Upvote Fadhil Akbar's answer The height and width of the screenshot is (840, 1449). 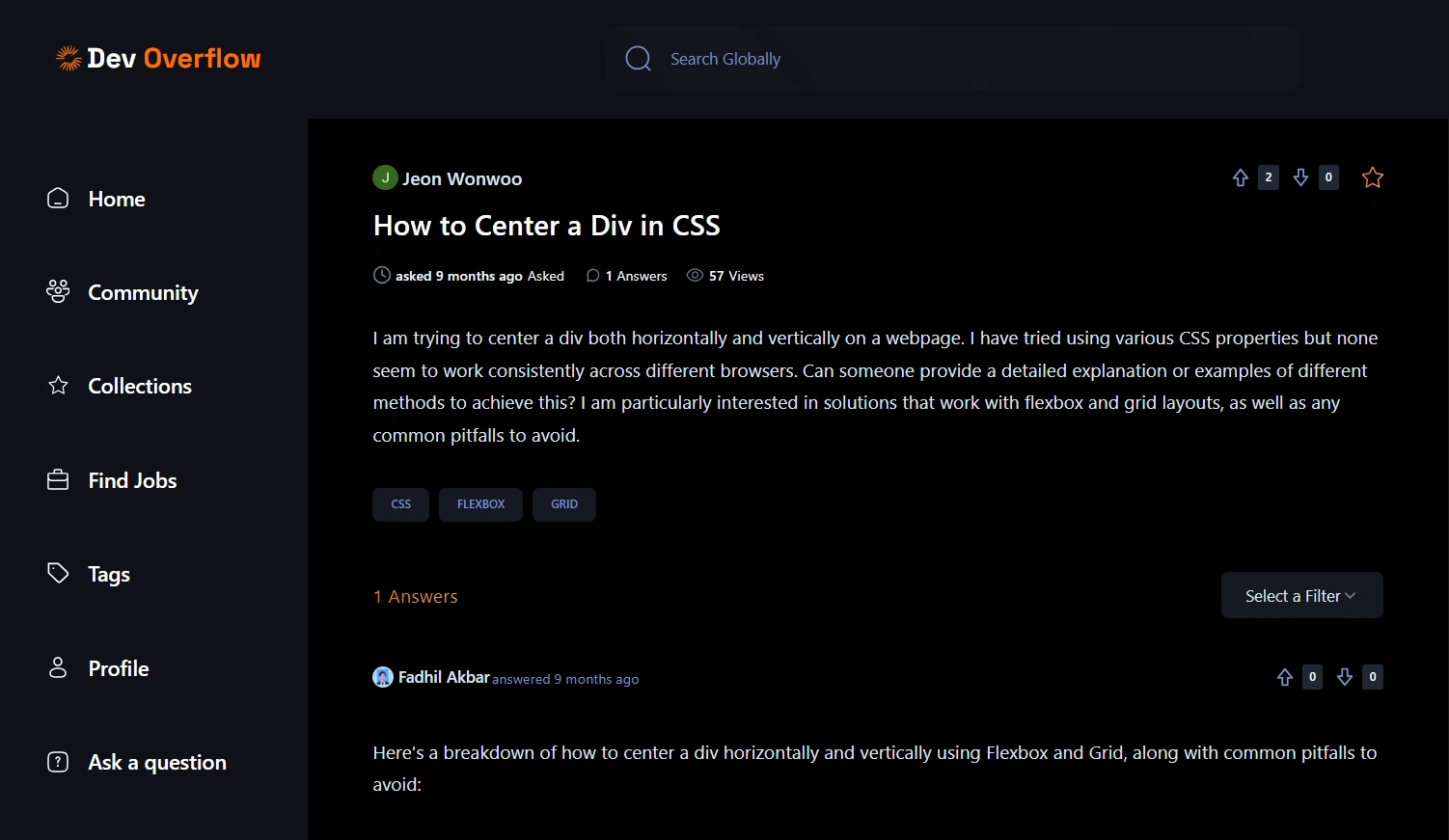[x=1285, y=677]
